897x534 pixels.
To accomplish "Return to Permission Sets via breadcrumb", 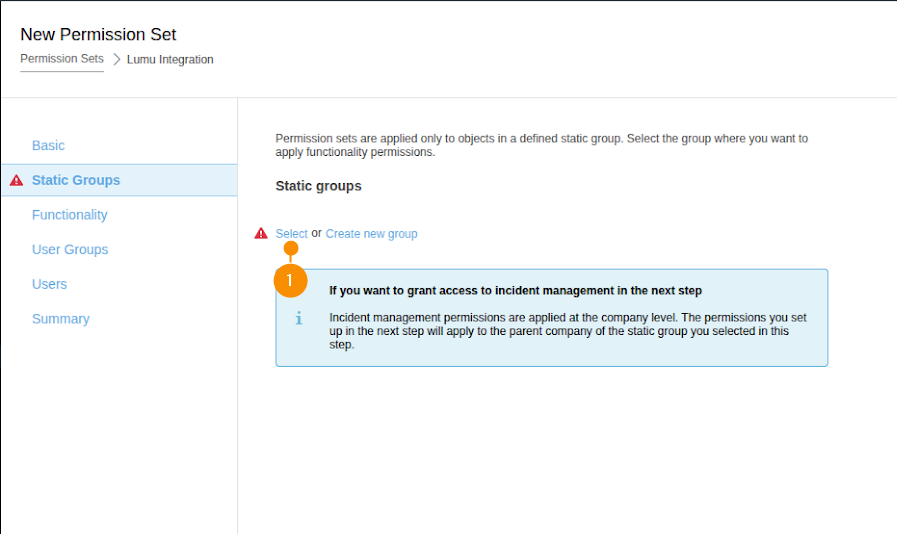I will tap(62, 59).
